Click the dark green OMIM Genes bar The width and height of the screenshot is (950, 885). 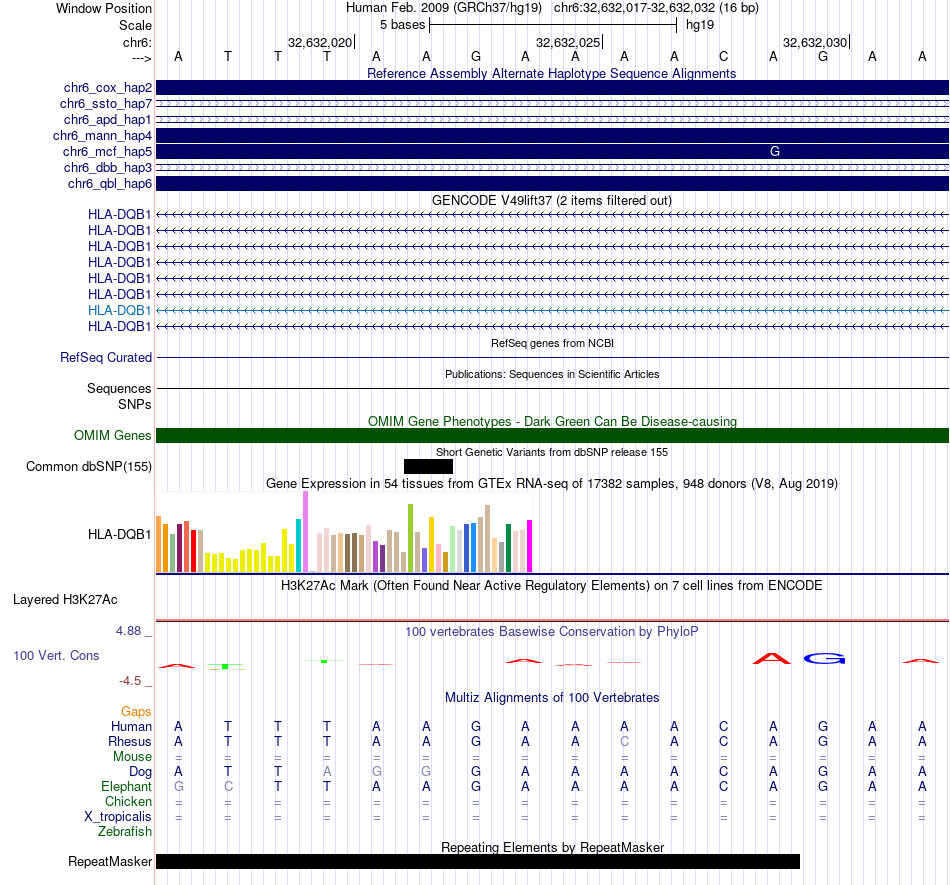552,436
